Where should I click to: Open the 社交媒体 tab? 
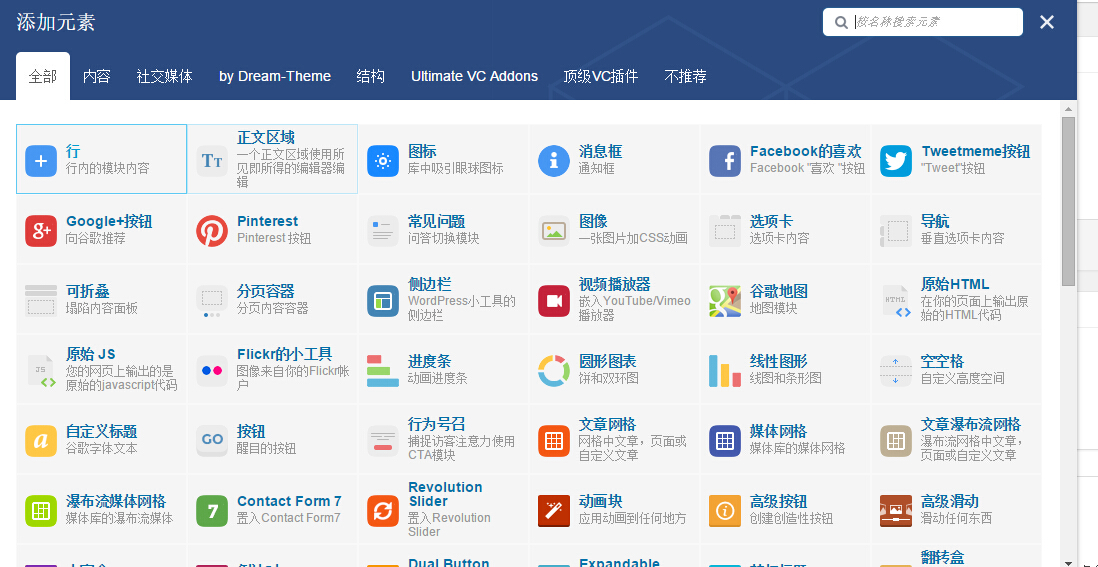point(165,76)
